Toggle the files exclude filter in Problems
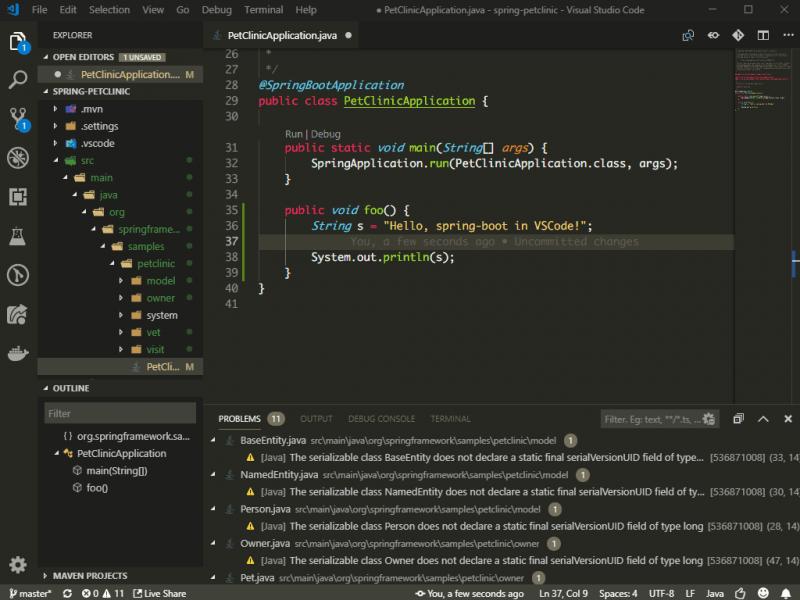Screen dimensions: 800x600 (710, 419)
